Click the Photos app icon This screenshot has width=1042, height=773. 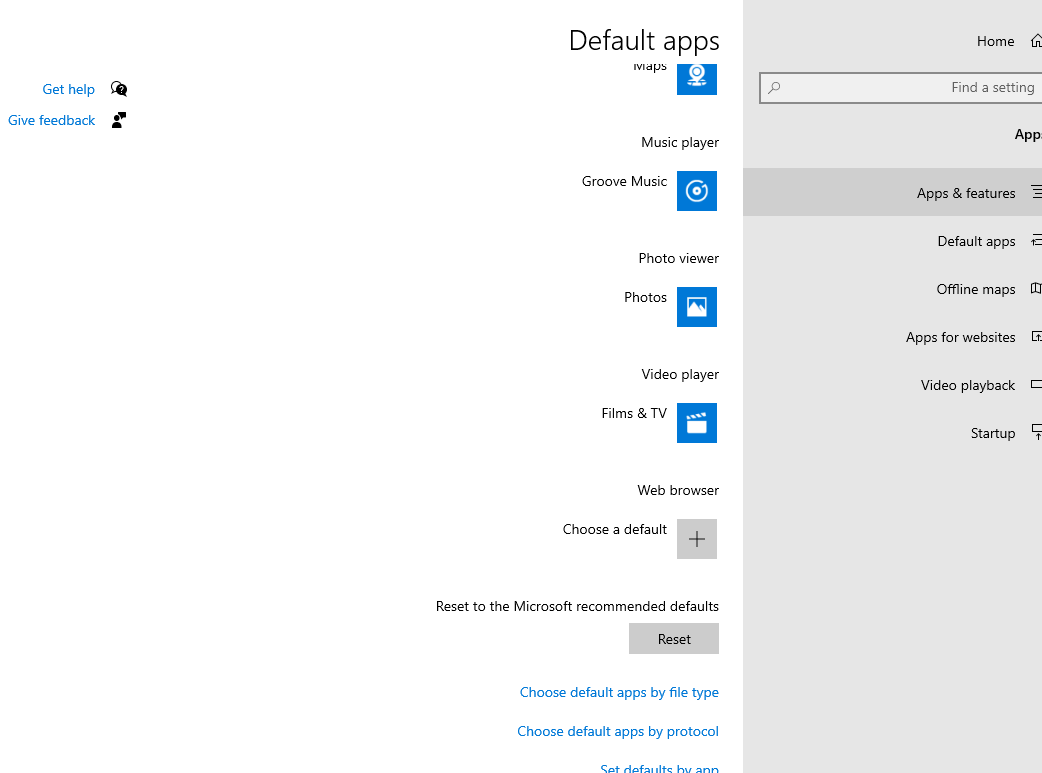coord(696,307)
